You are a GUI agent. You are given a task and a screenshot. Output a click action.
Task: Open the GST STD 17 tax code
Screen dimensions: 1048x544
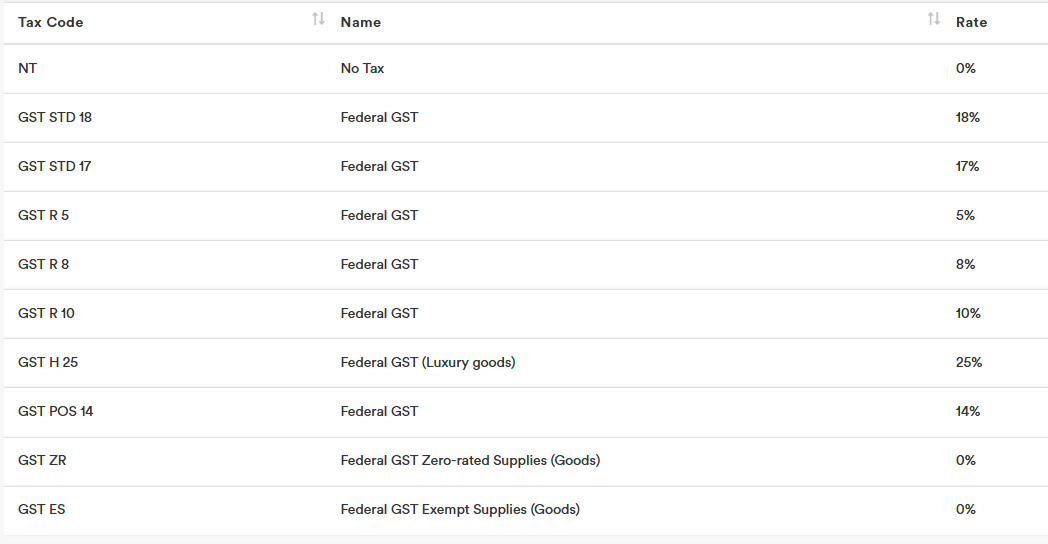[55, 167]
